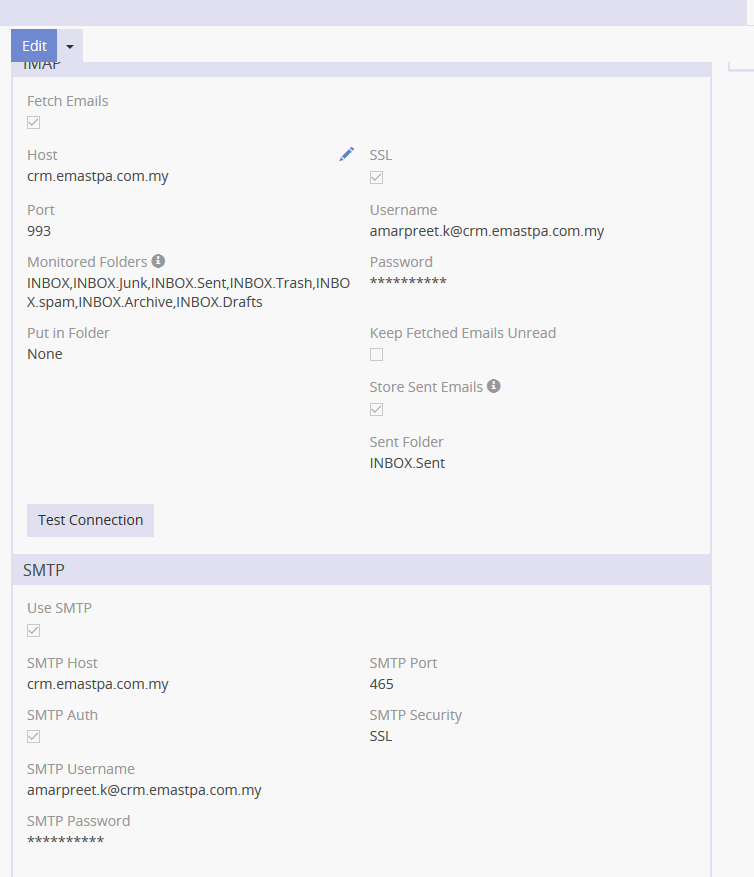Screen dimensions: 754x877
Task: Toggle the Use SMTP checkbox
Action: (x=34, y=630)
